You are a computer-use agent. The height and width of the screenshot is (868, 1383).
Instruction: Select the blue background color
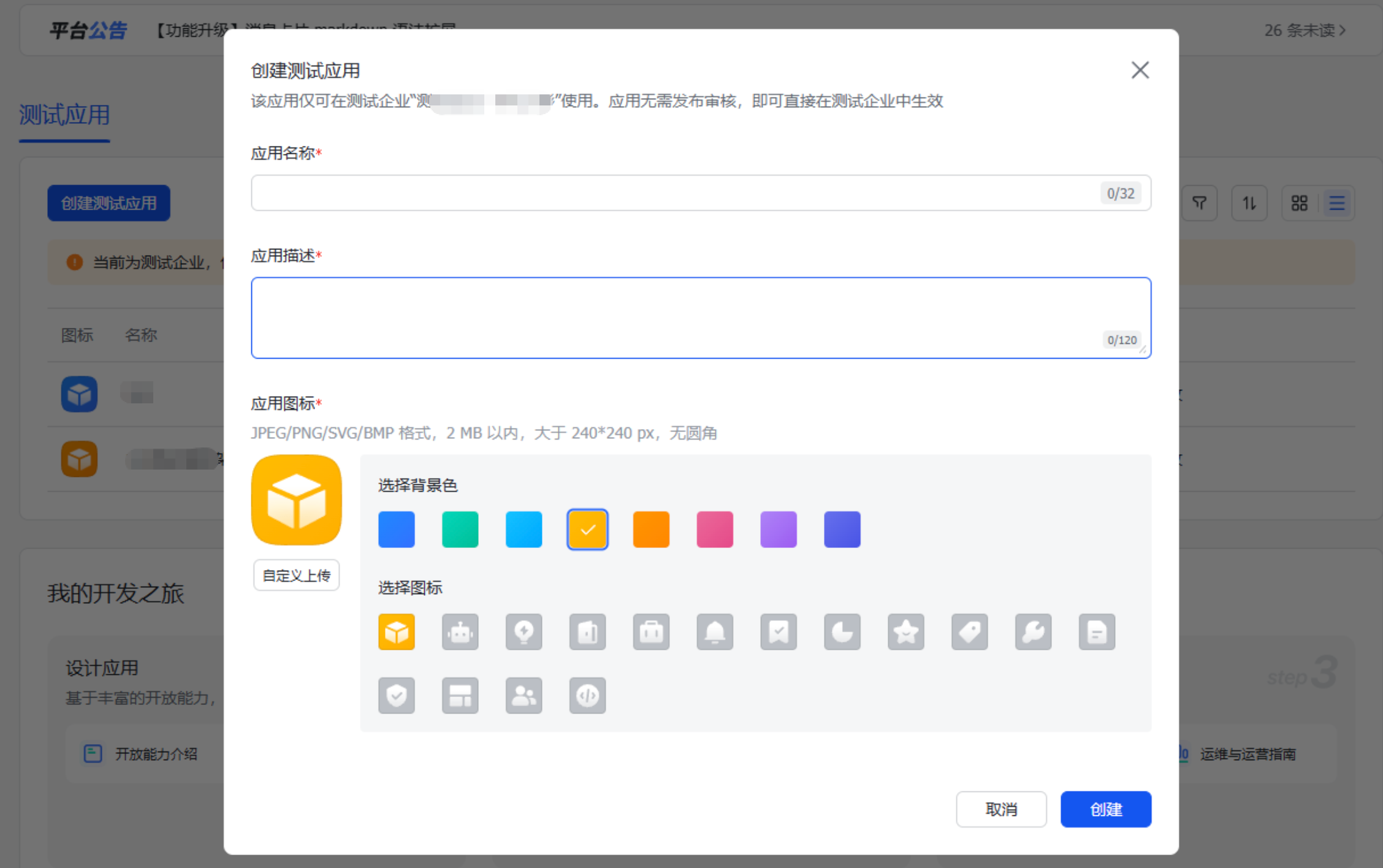pos(397,529)
